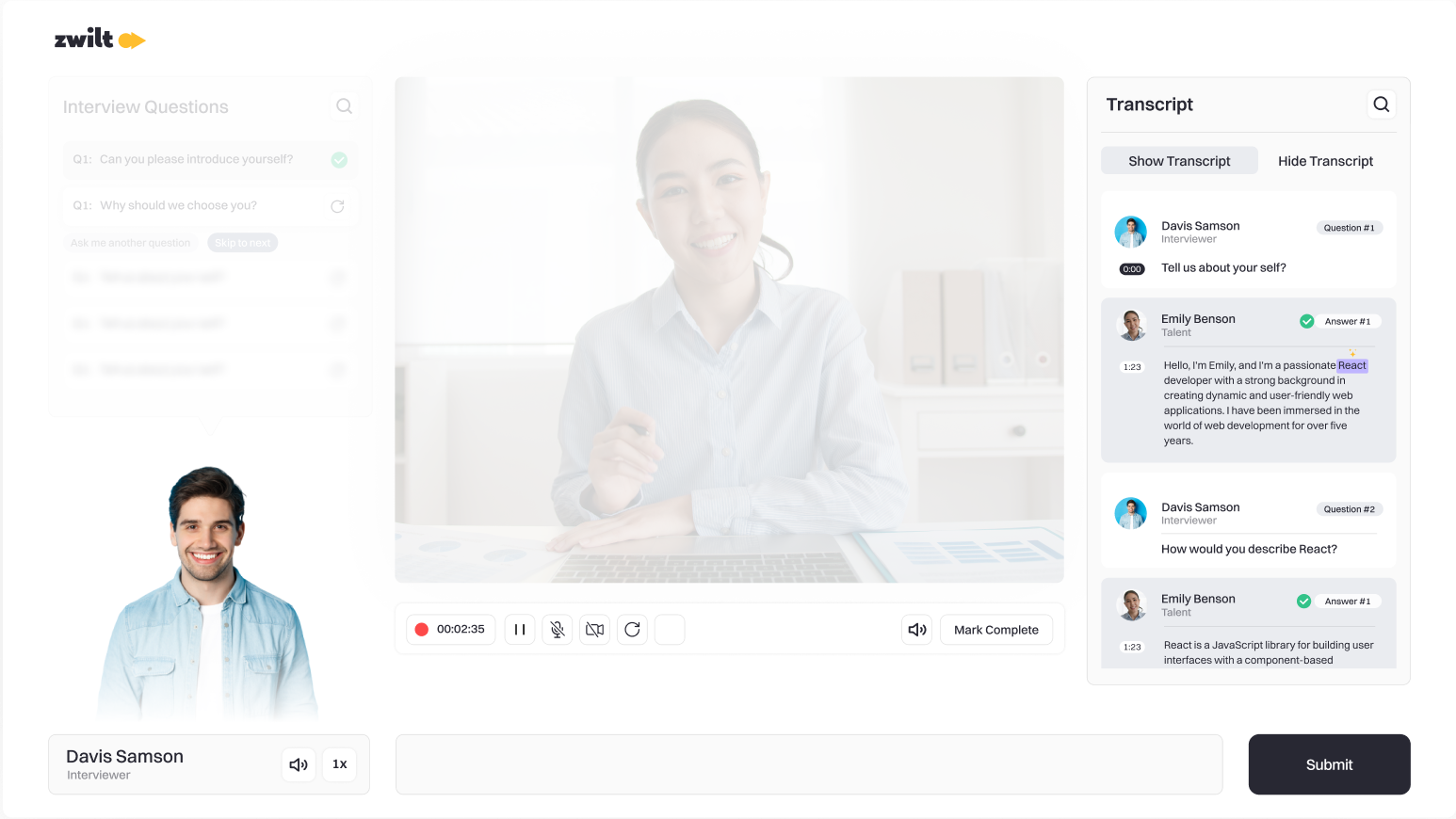Viewport: 1456px width, 819px height.
Task: Click the Mark Complete button
Action: point(995,630)
